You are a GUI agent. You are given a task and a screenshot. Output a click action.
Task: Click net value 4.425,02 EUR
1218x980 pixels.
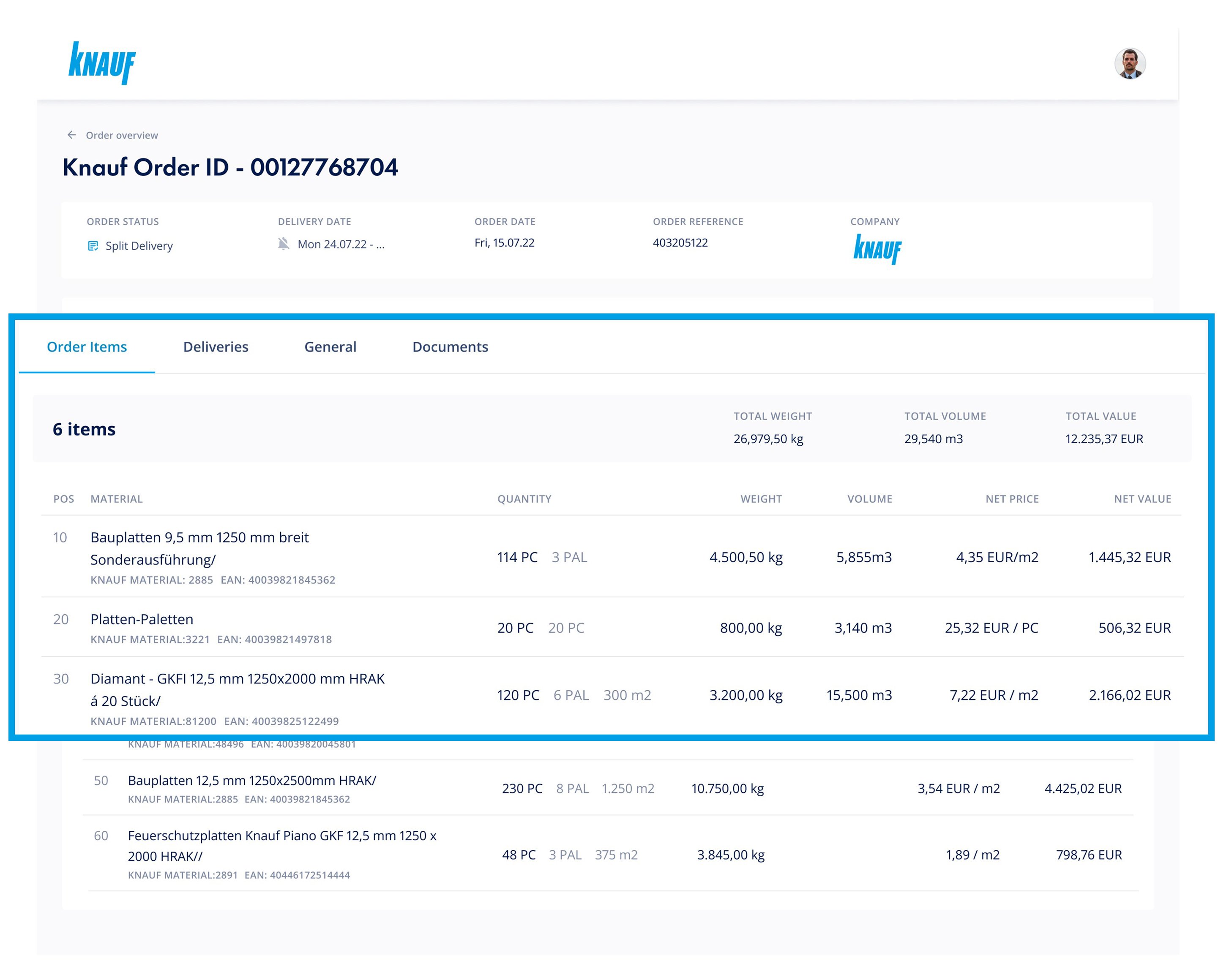tap(1083, 789)
